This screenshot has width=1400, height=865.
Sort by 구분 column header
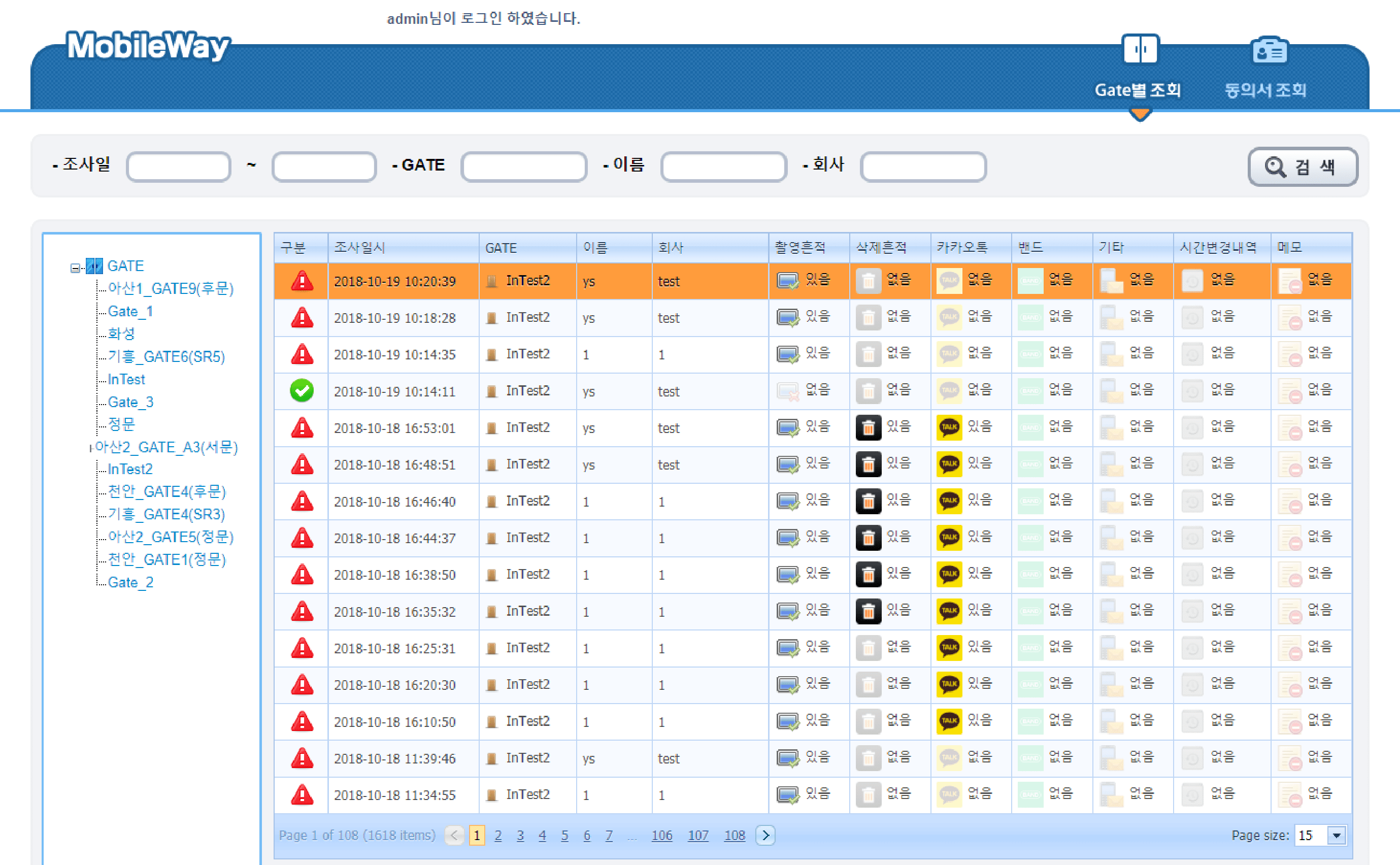(301, 248)
